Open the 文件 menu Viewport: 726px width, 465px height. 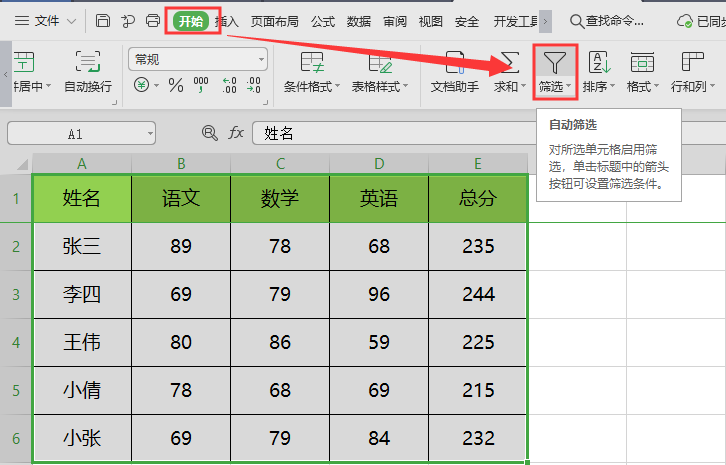tap(45, 21)
